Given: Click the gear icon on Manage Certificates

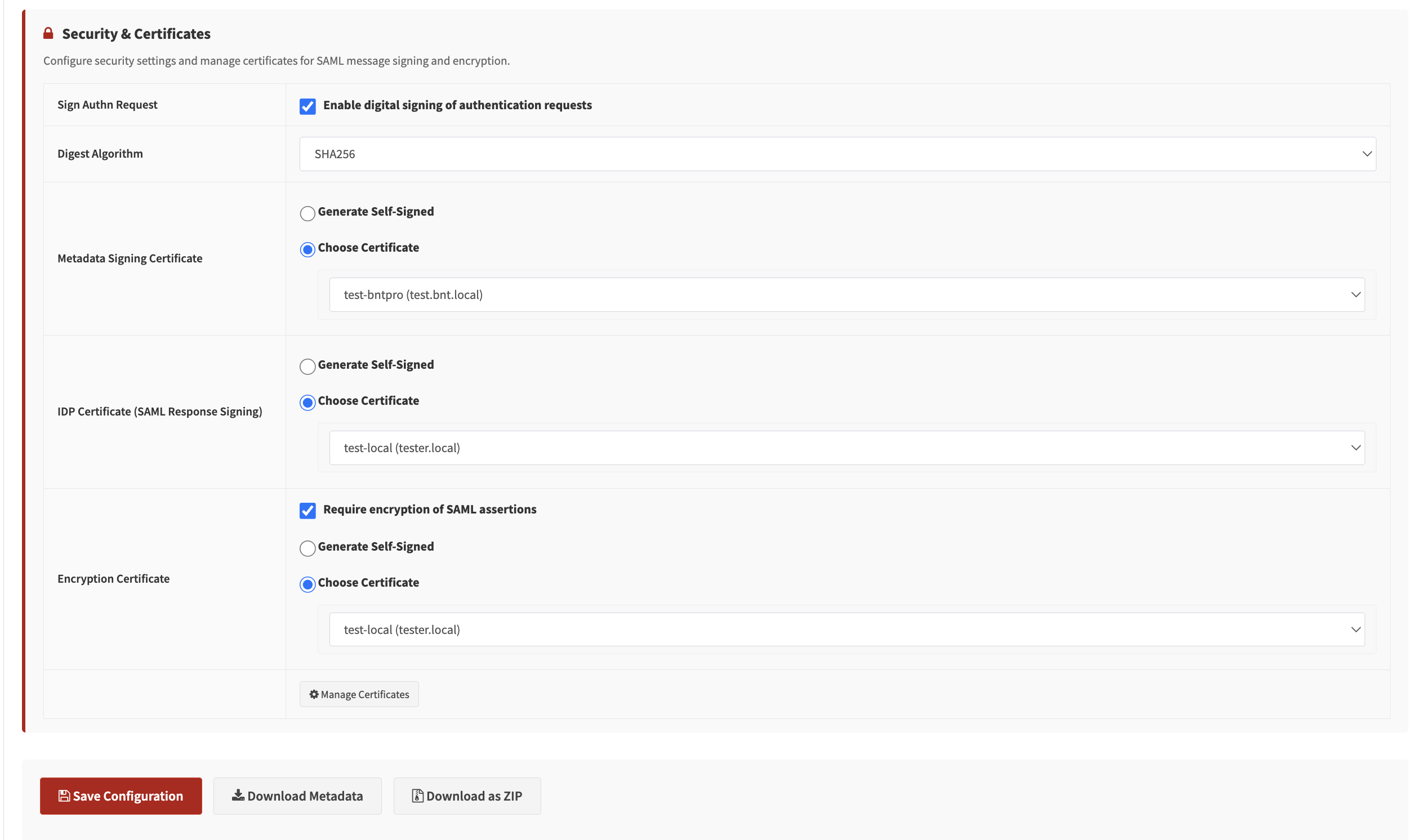Looking at the screenshot, I should 314,694.
